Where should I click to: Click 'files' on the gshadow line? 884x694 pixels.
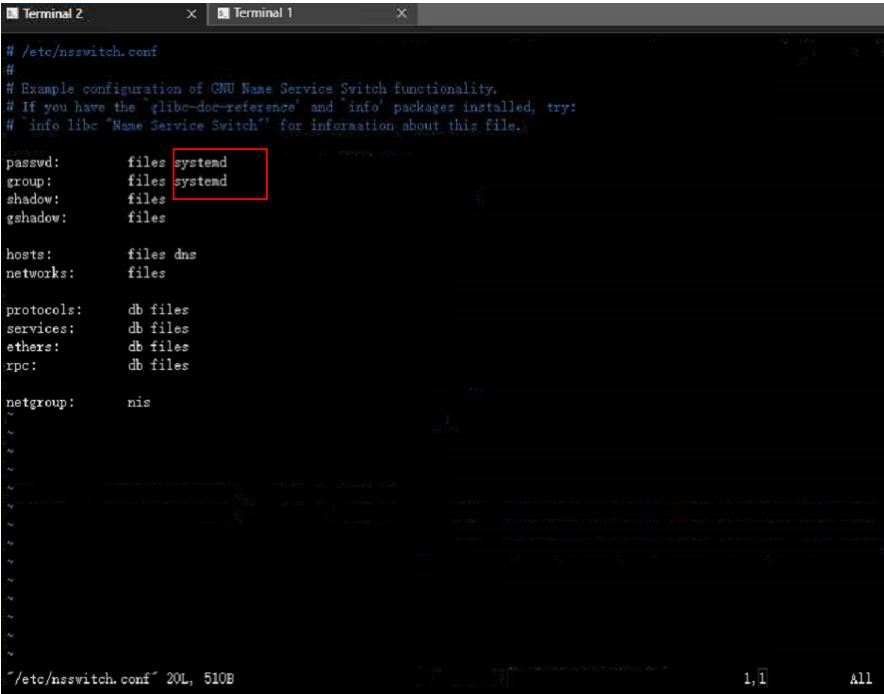(x=147, y=218)
